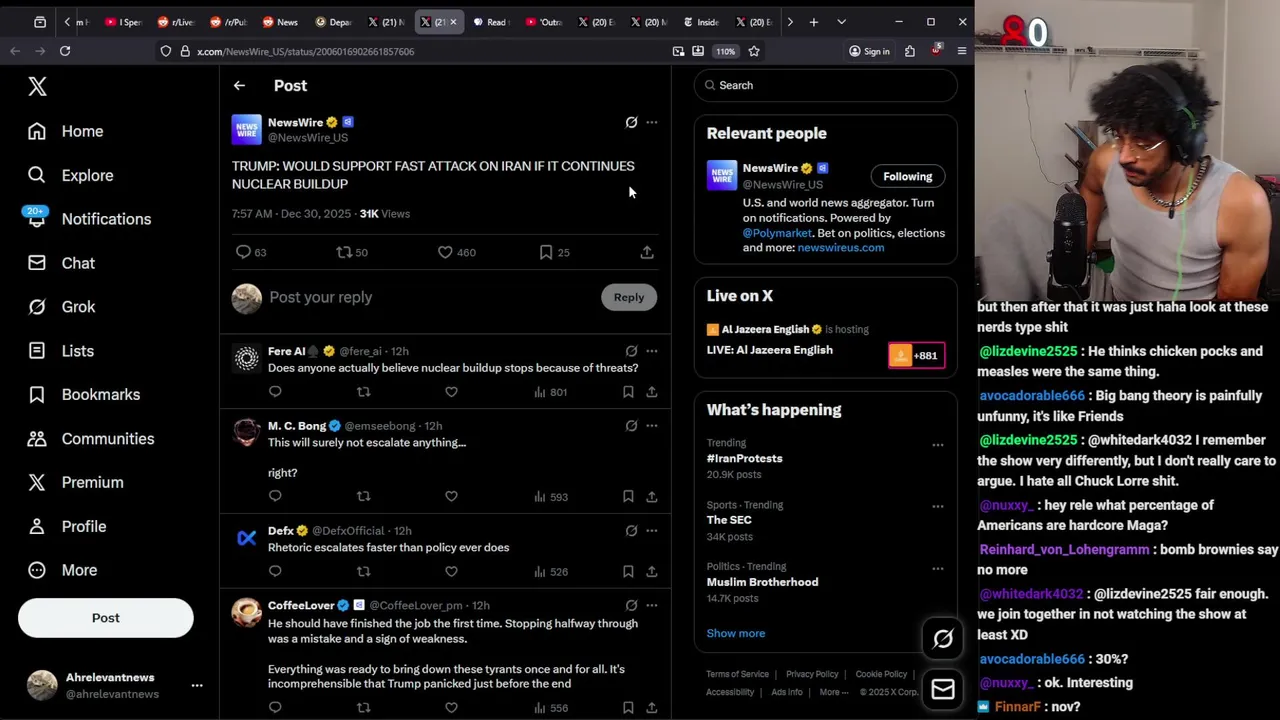Share the NewsWire post
1280x720 pixels.
tap(647, 252)
